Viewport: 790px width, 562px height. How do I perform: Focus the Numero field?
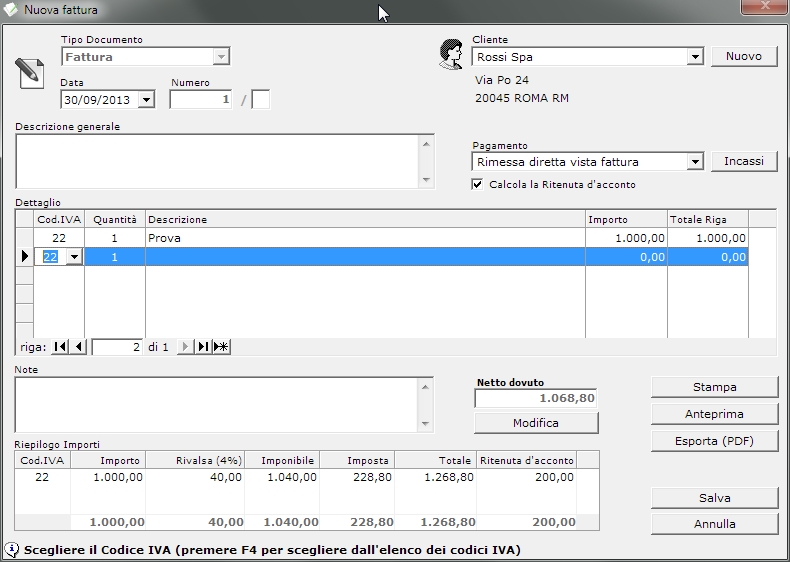201,100
